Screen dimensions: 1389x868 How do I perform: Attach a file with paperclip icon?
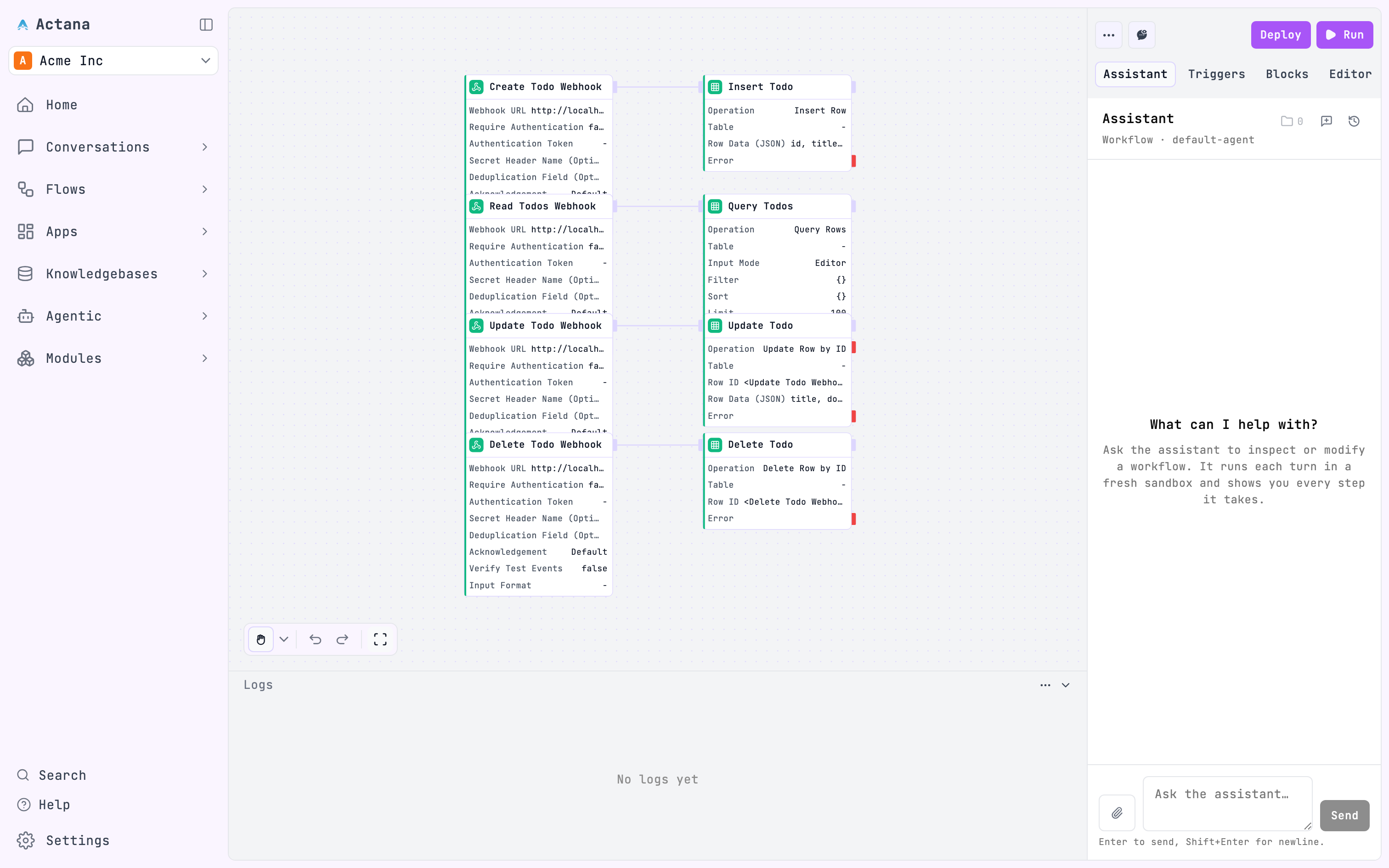pos(1117,813)
